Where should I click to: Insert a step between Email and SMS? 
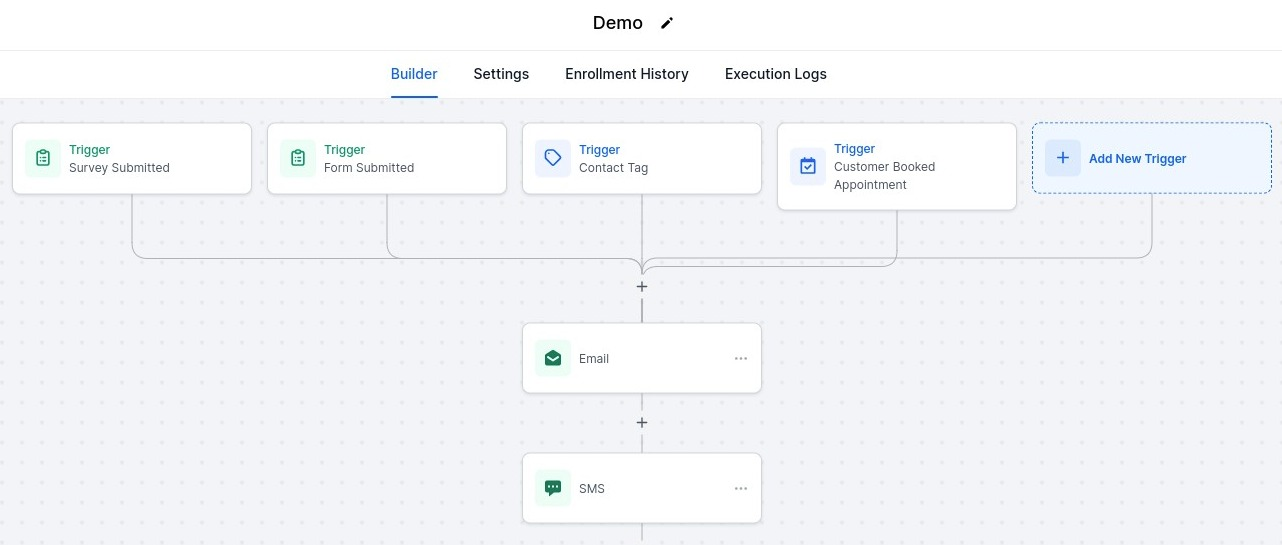(x=642, y=422)
